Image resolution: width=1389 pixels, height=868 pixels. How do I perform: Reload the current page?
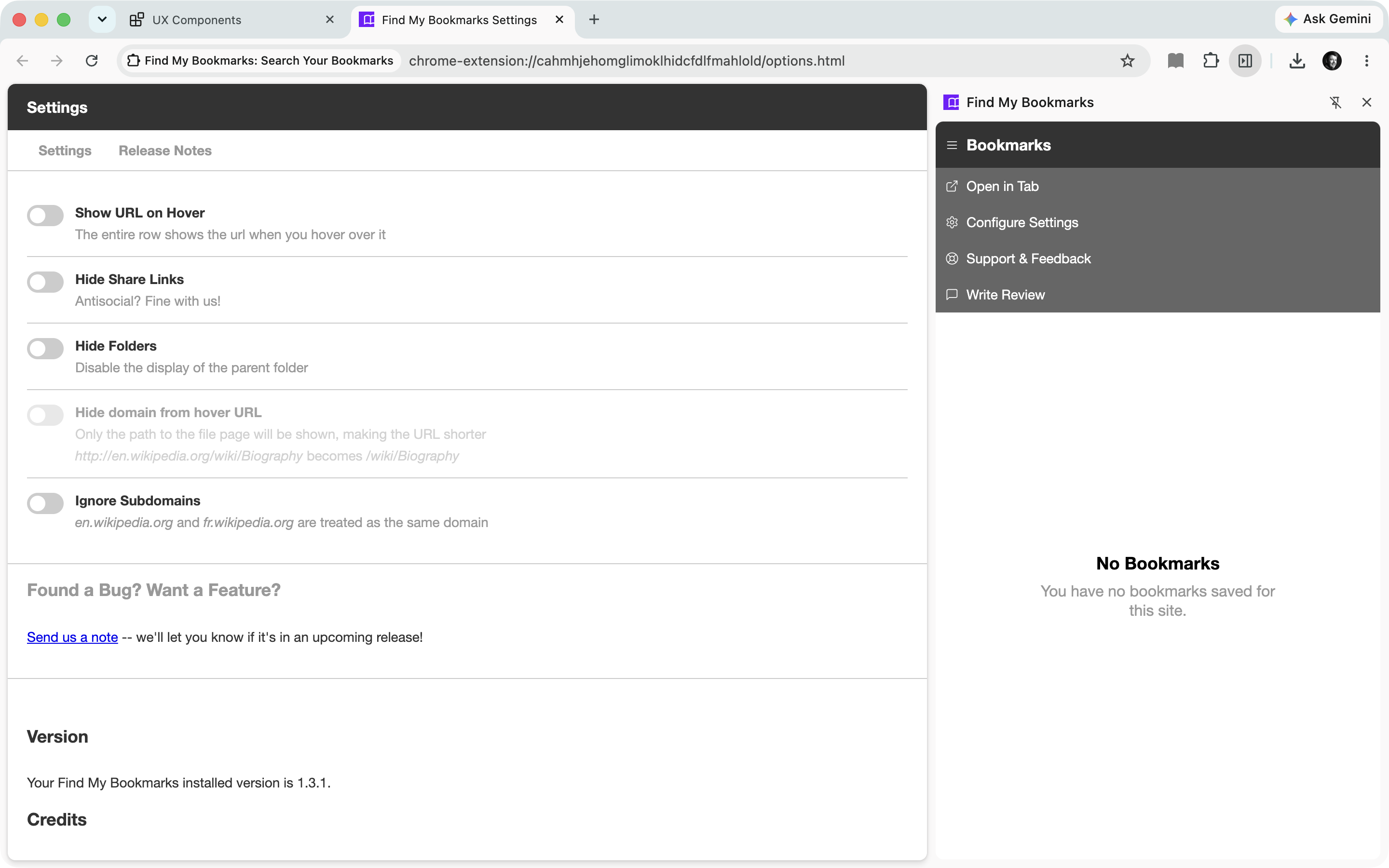pyautogui.click(x=92, y=61)
